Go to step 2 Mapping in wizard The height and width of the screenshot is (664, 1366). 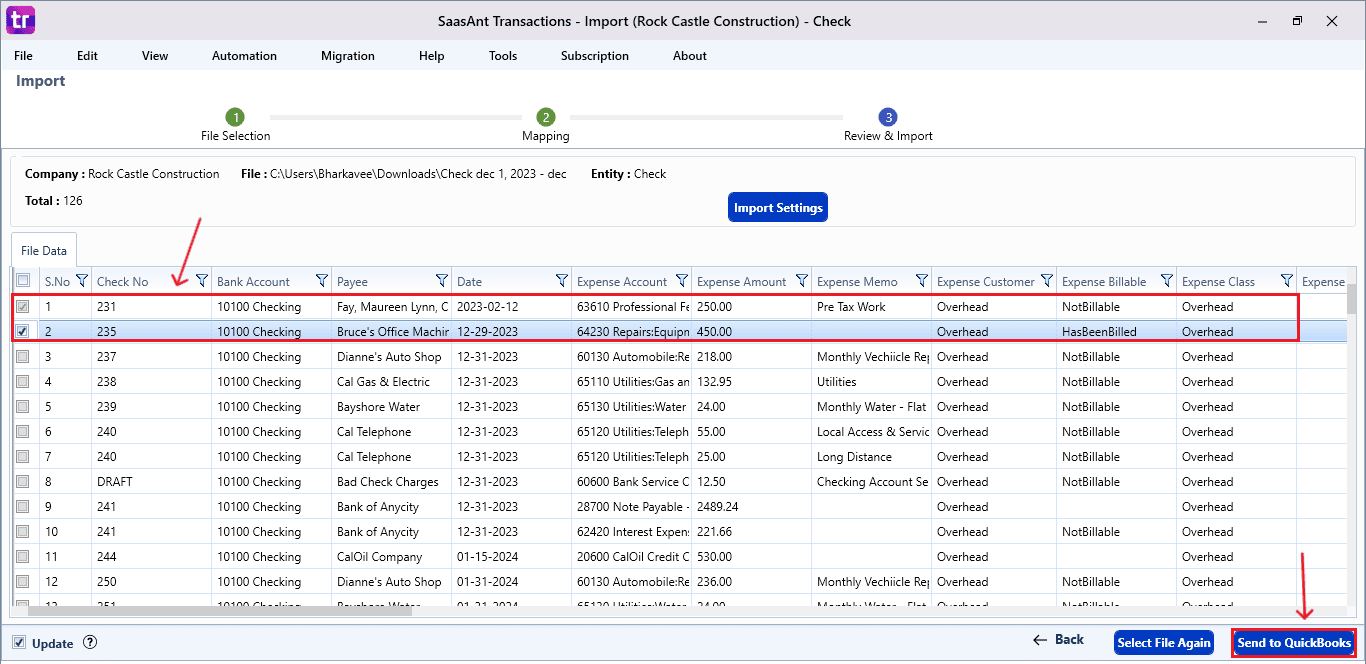pos(545,118)
